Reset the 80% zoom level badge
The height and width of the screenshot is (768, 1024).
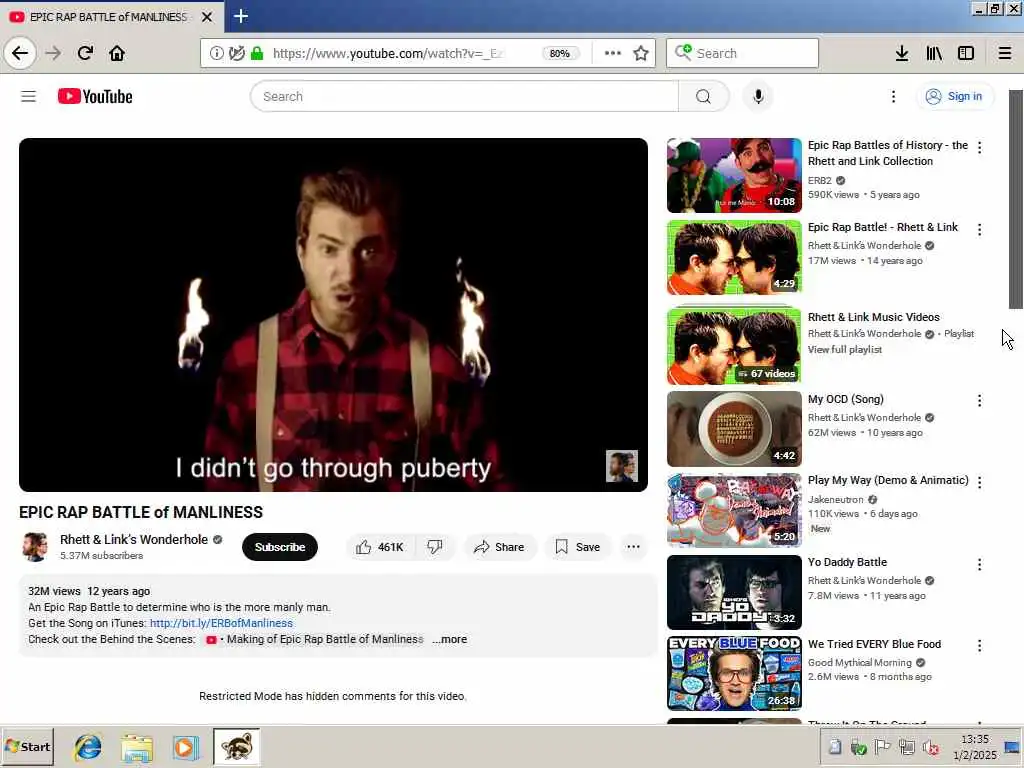point(560,53)
